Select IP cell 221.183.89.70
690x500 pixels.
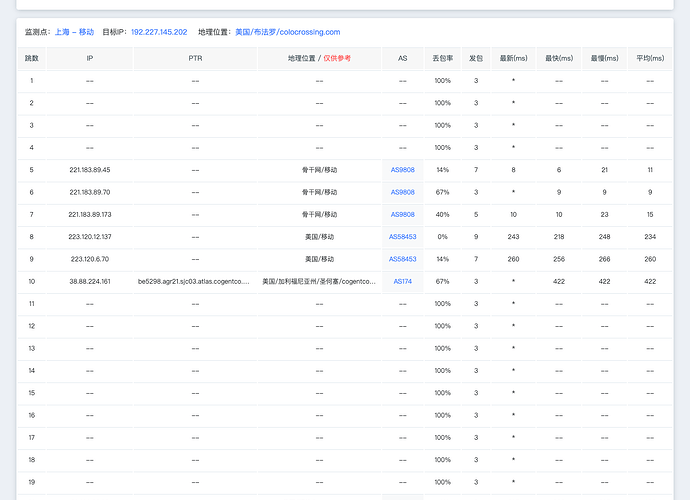click(x=90, y=192)
